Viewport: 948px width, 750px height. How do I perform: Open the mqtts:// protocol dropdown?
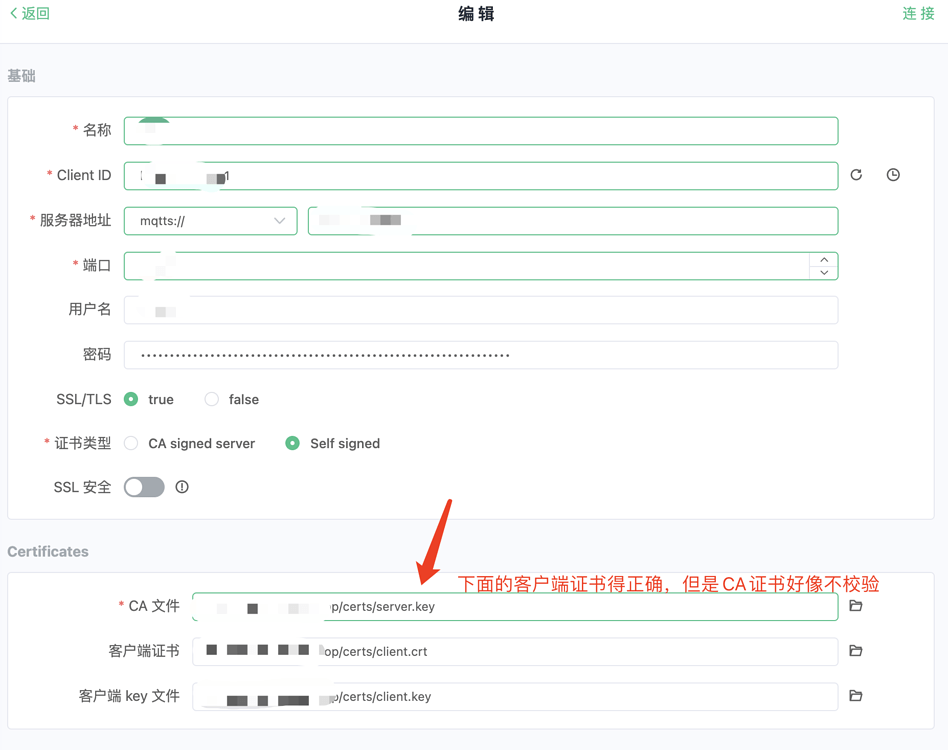pos(210,220)
